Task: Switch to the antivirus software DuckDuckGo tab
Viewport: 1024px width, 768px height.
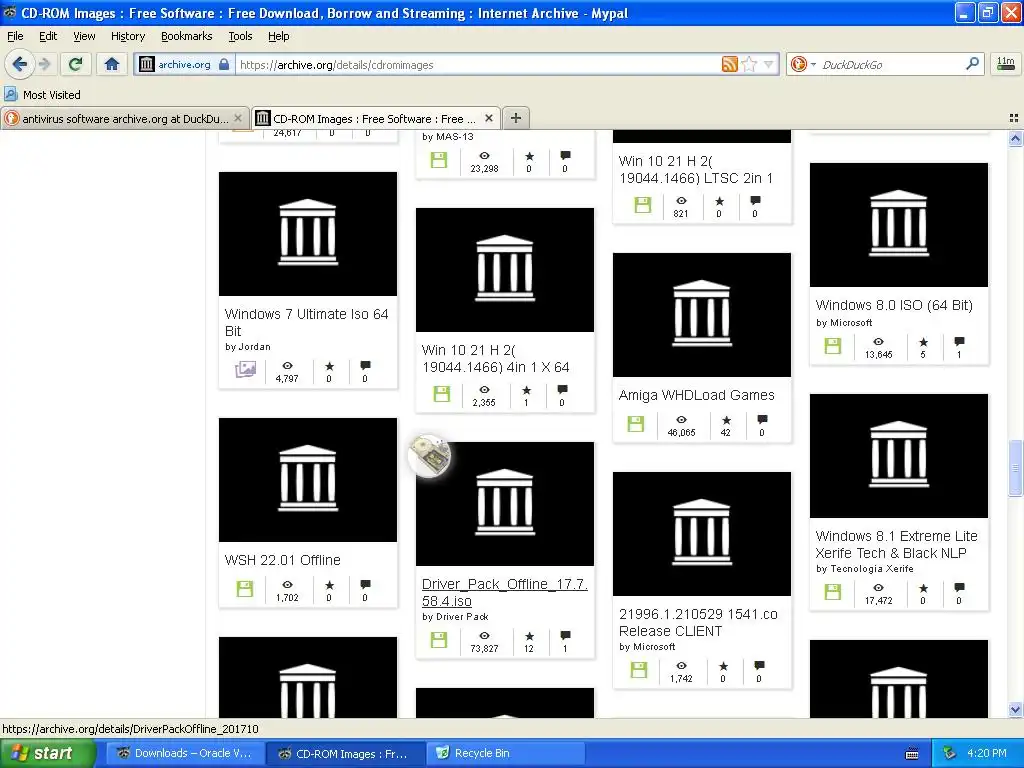Action: (x=124, y=118)
